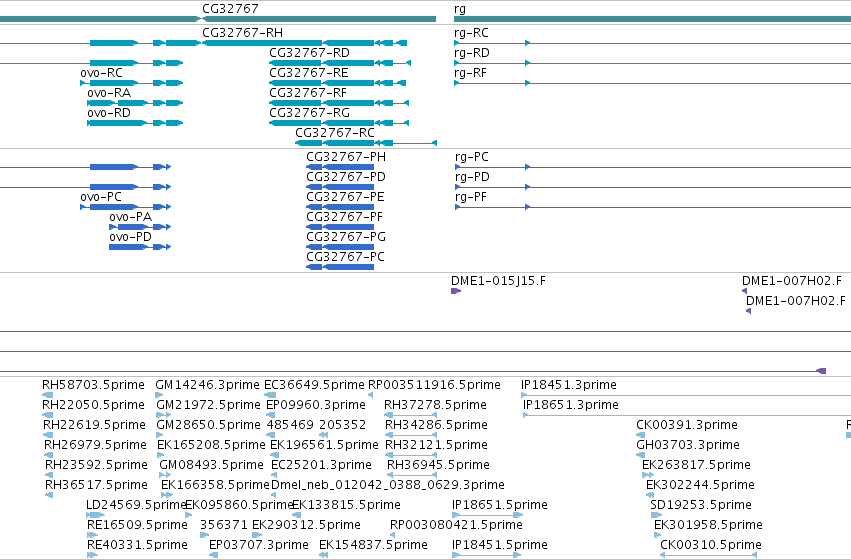Open the CK00310.5prime EST label
Image resolution: width=851 pixels, height=560 pixels.
[x=711, y=545]
